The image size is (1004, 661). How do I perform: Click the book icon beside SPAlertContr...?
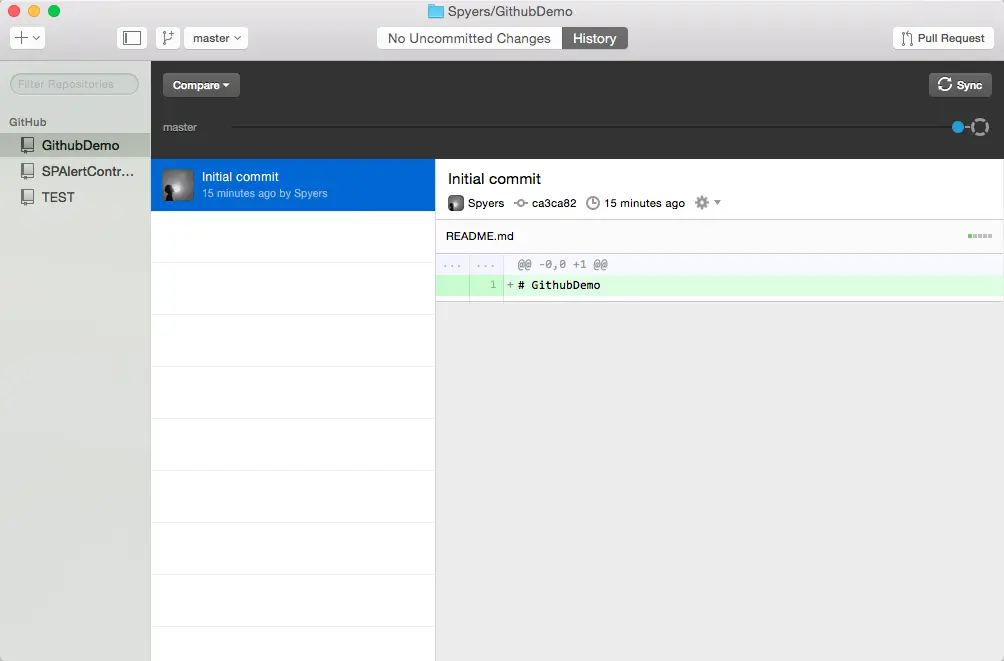(x=28, y=171)
